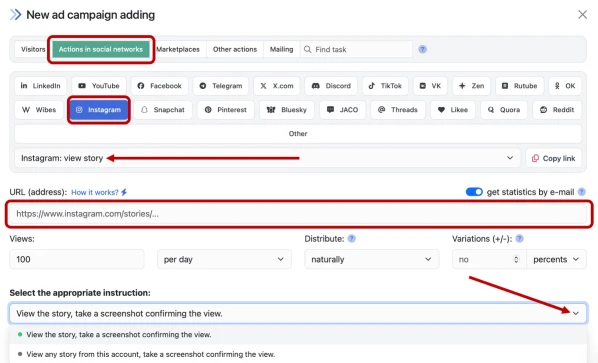
Task: Pick Discord from the network list
Action: [x=331, y=86]
